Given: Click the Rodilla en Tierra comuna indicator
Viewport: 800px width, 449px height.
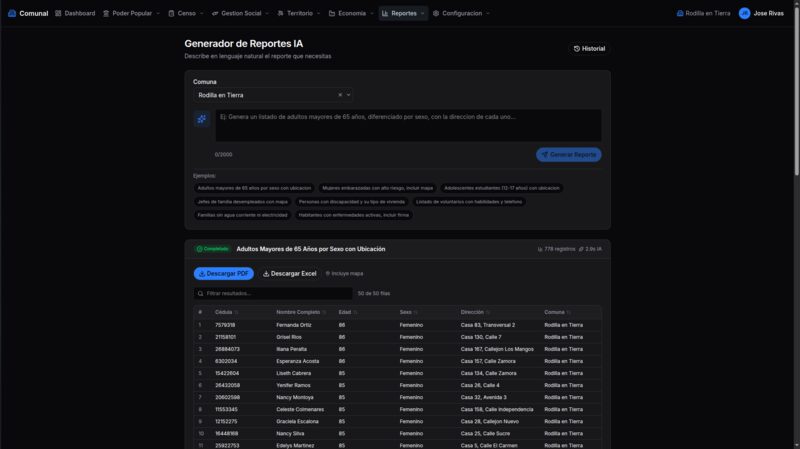Looking at the screenshot, I should click(x=703, y=13).
